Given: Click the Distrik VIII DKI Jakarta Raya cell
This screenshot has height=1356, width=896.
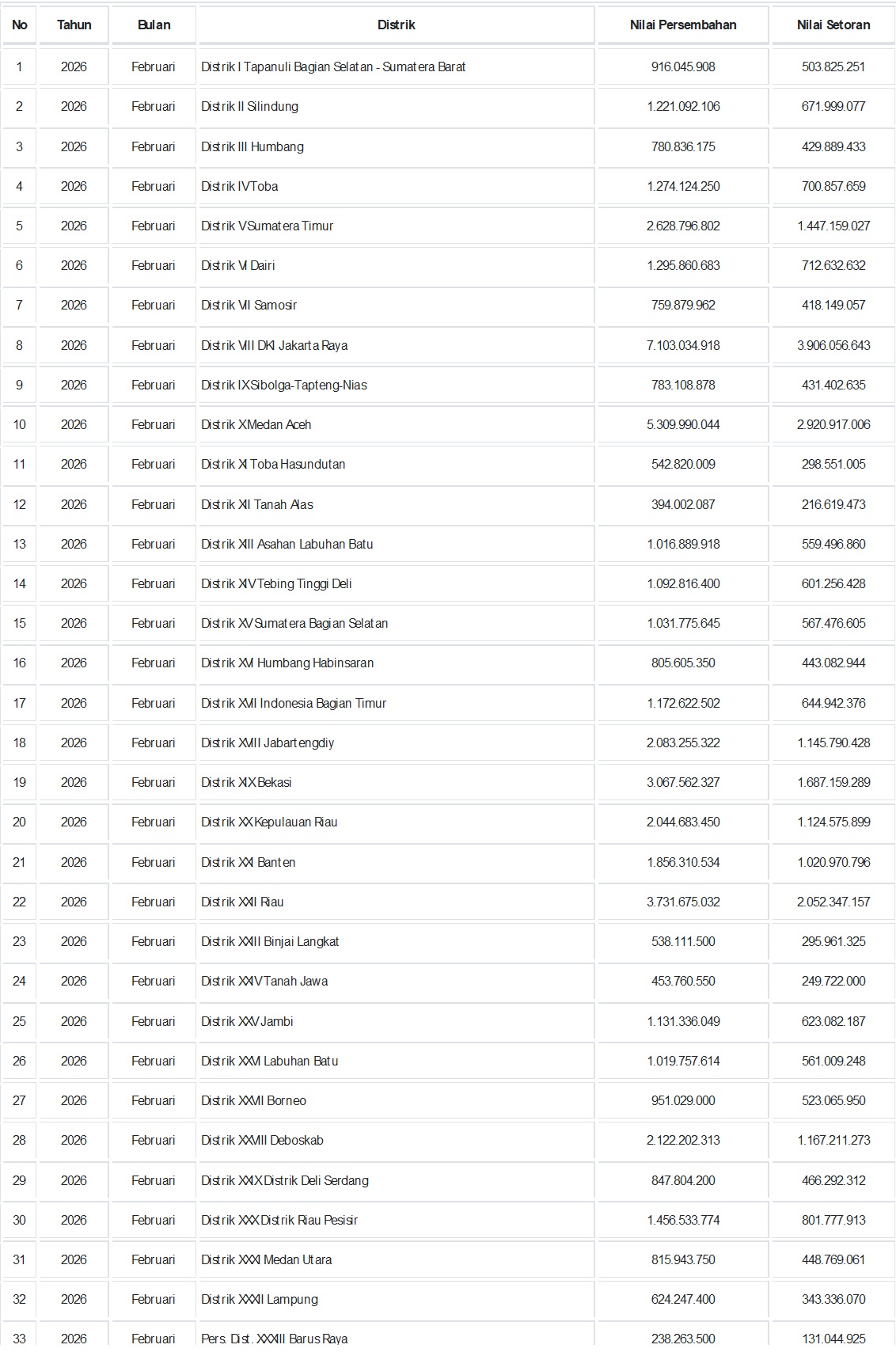Looking at the screenshot, I should point(274,346).
